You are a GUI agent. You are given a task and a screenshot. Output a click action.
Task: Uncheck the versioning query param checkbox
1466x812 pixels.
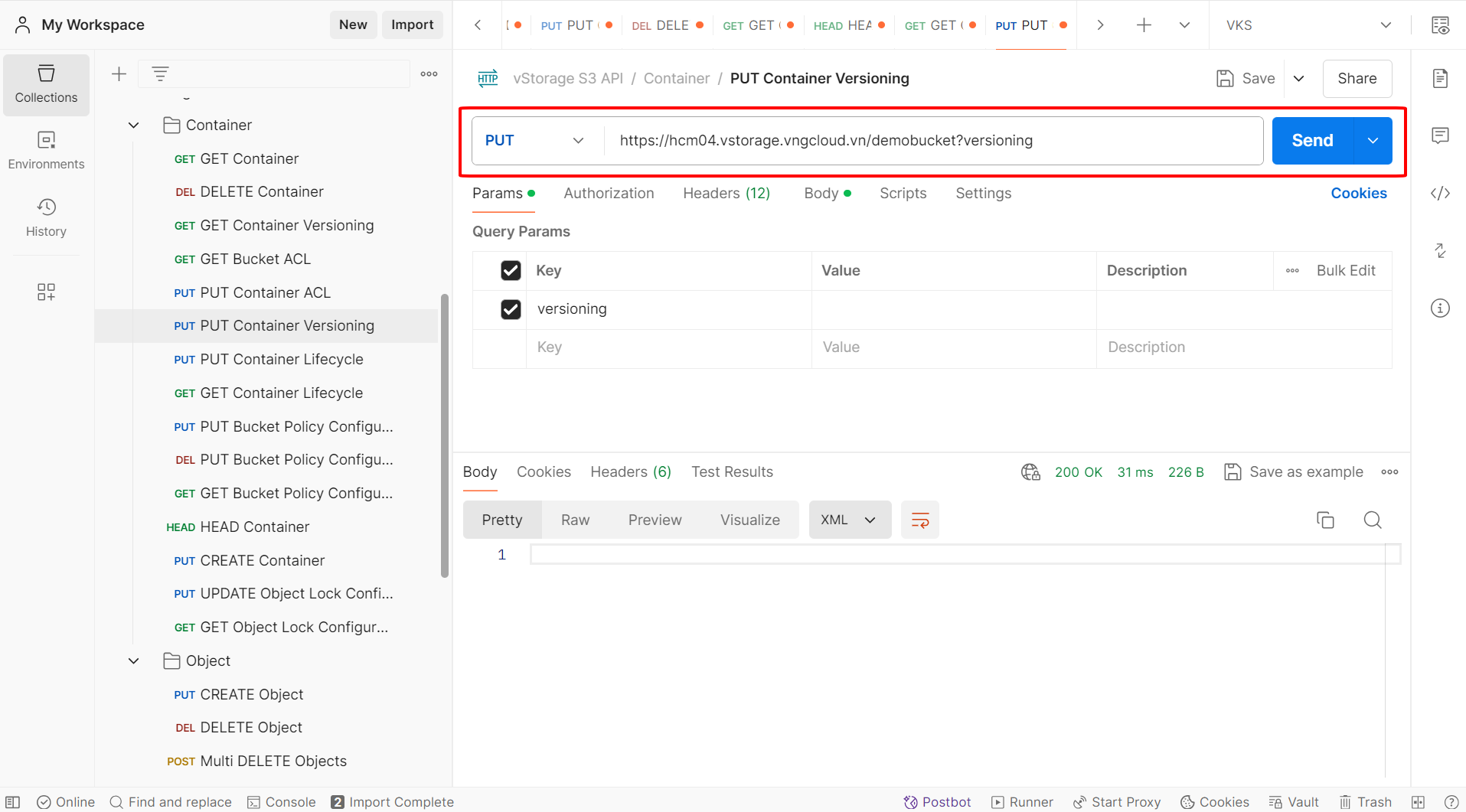coord(511,309)
